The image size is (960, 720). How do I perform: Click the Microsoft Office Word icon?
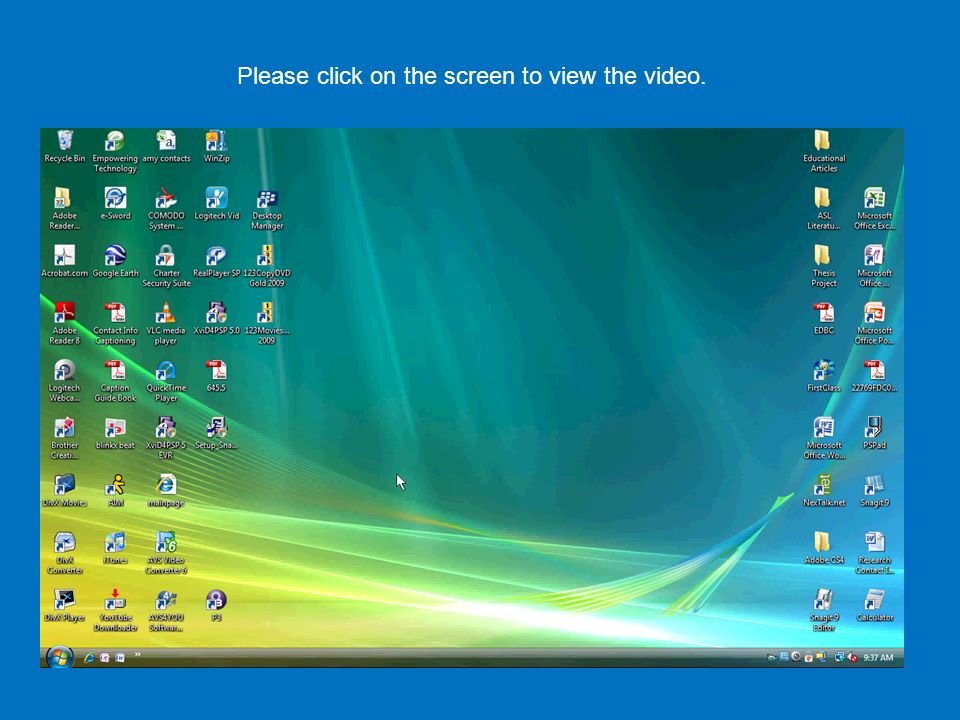[823, 438]
